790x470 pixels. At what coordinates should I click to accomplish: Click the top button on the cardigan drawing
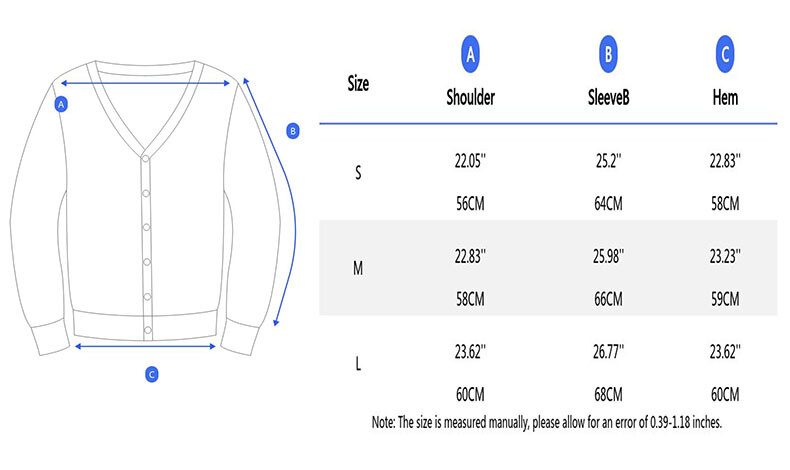pos(145,158)
